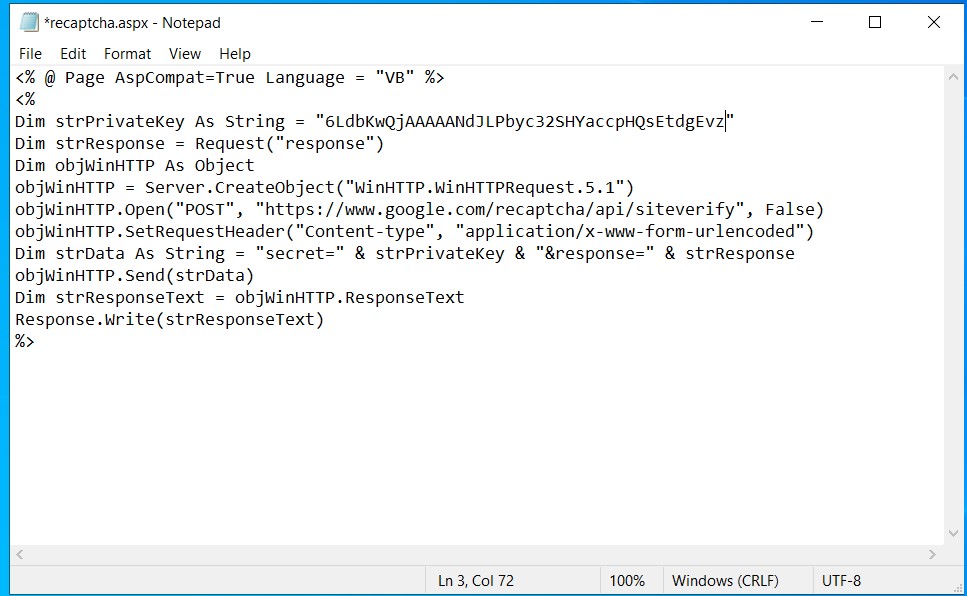Click the Server.CreateObject line
This screenshot has width=967, height=596.
point(324,188)
